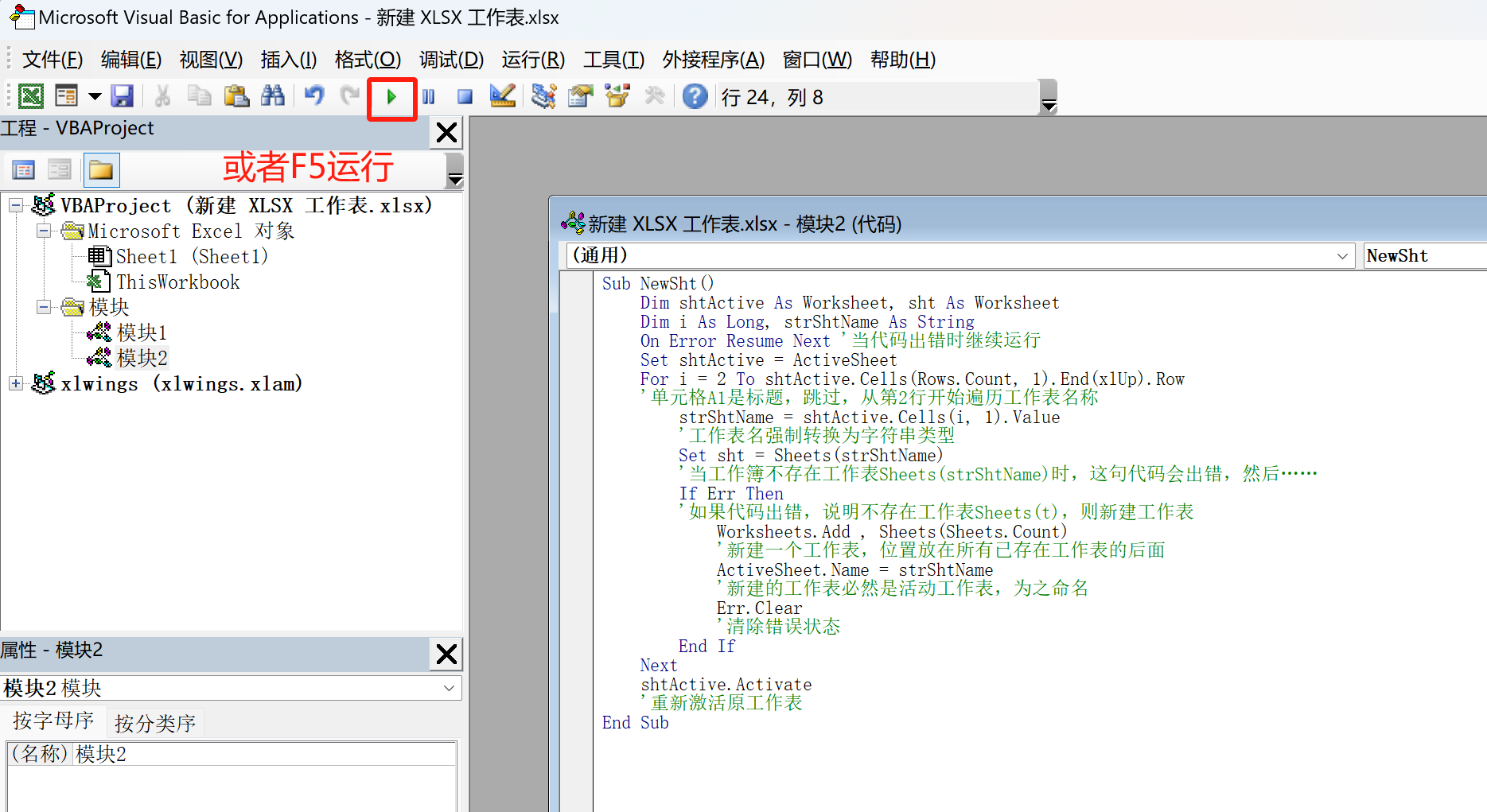Select Sheet1 (Sheet1) in project tree
1487x812 pixels.
[x=192, y=257]
